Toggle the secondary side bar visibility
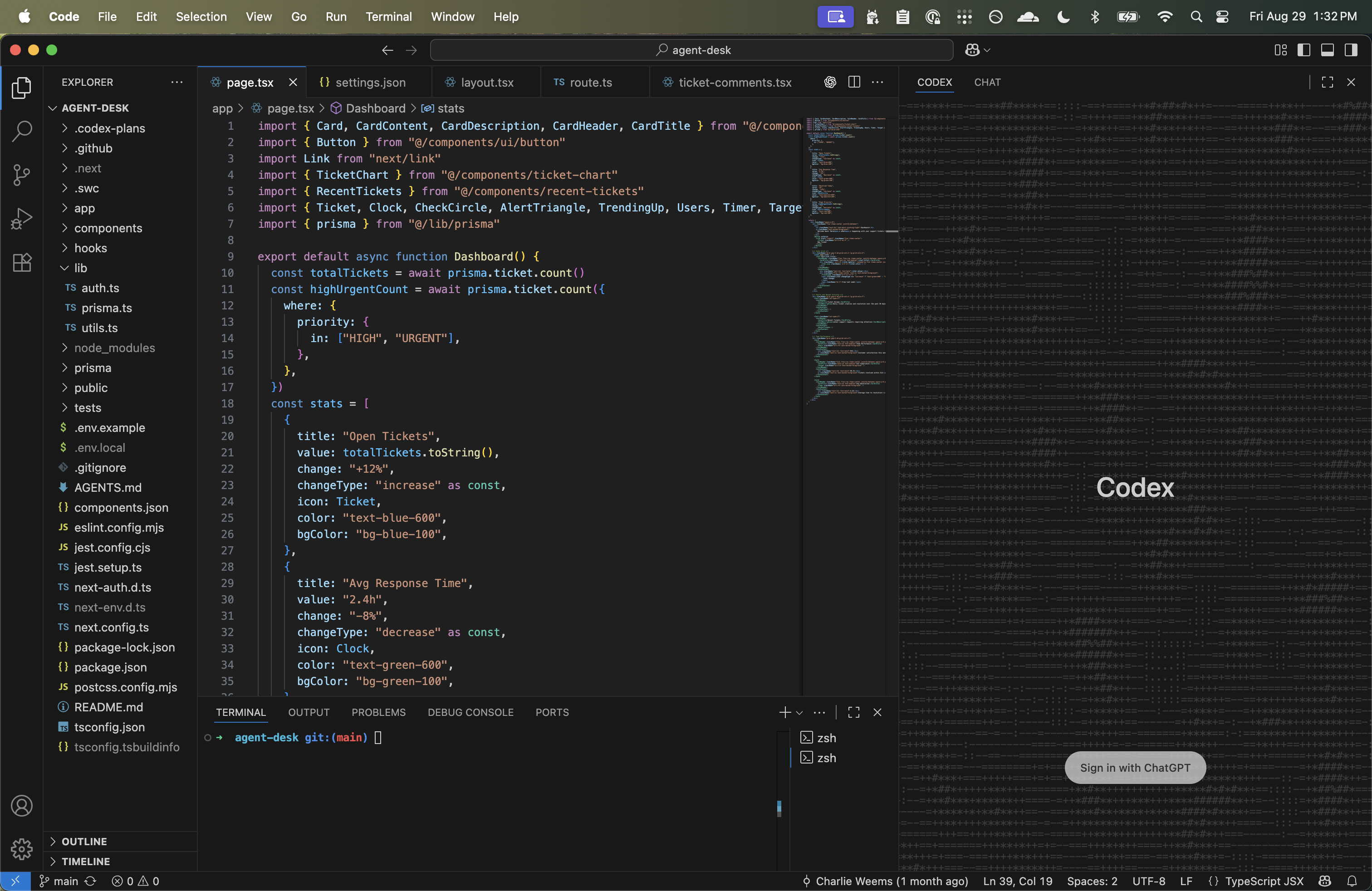Screen dimensions: 1372x891 pos(1351,50)
